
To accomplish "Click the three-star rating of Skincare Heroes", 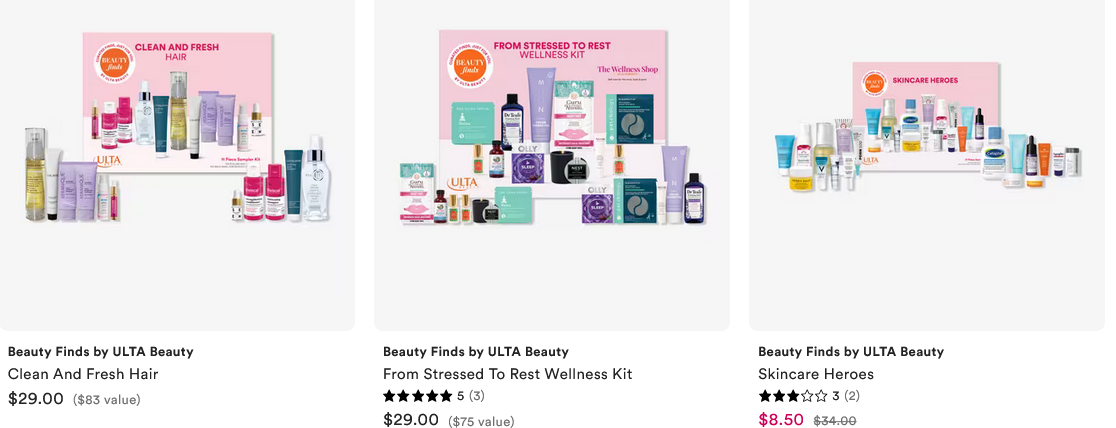I will click(793, 395).
